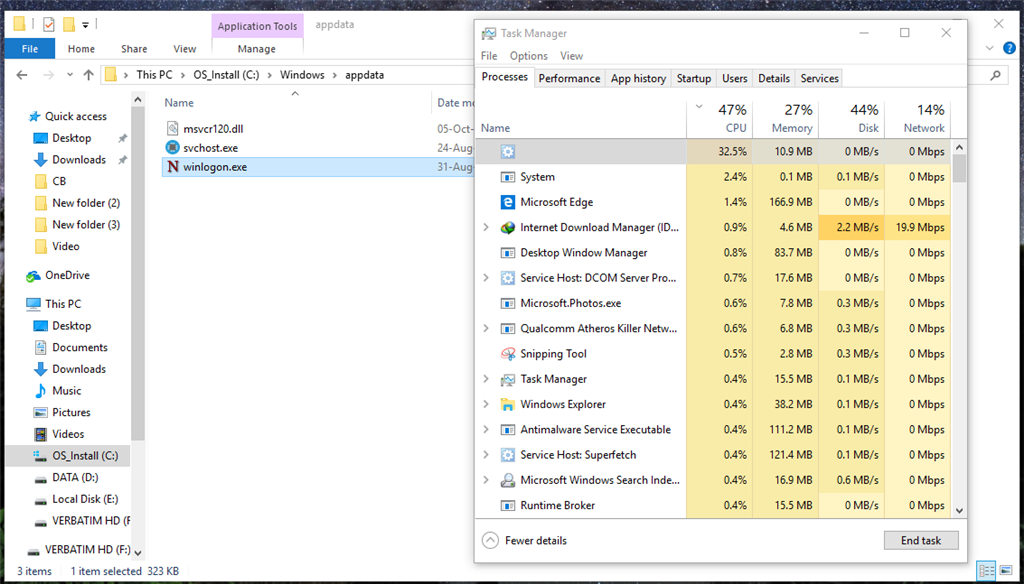
Task: Switch to the Startup tab
Action: click(x=694, y=78)
